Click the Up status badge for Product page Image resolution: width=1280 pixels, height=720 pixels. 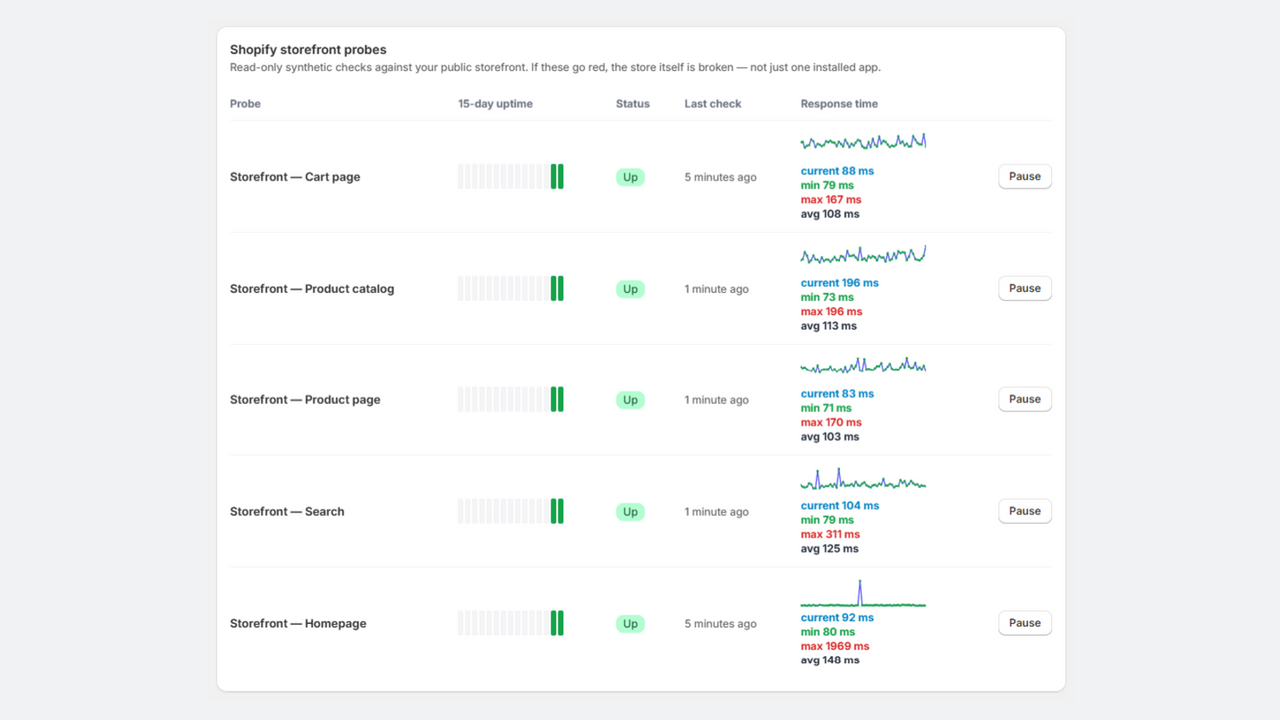(x=630, y=400)
